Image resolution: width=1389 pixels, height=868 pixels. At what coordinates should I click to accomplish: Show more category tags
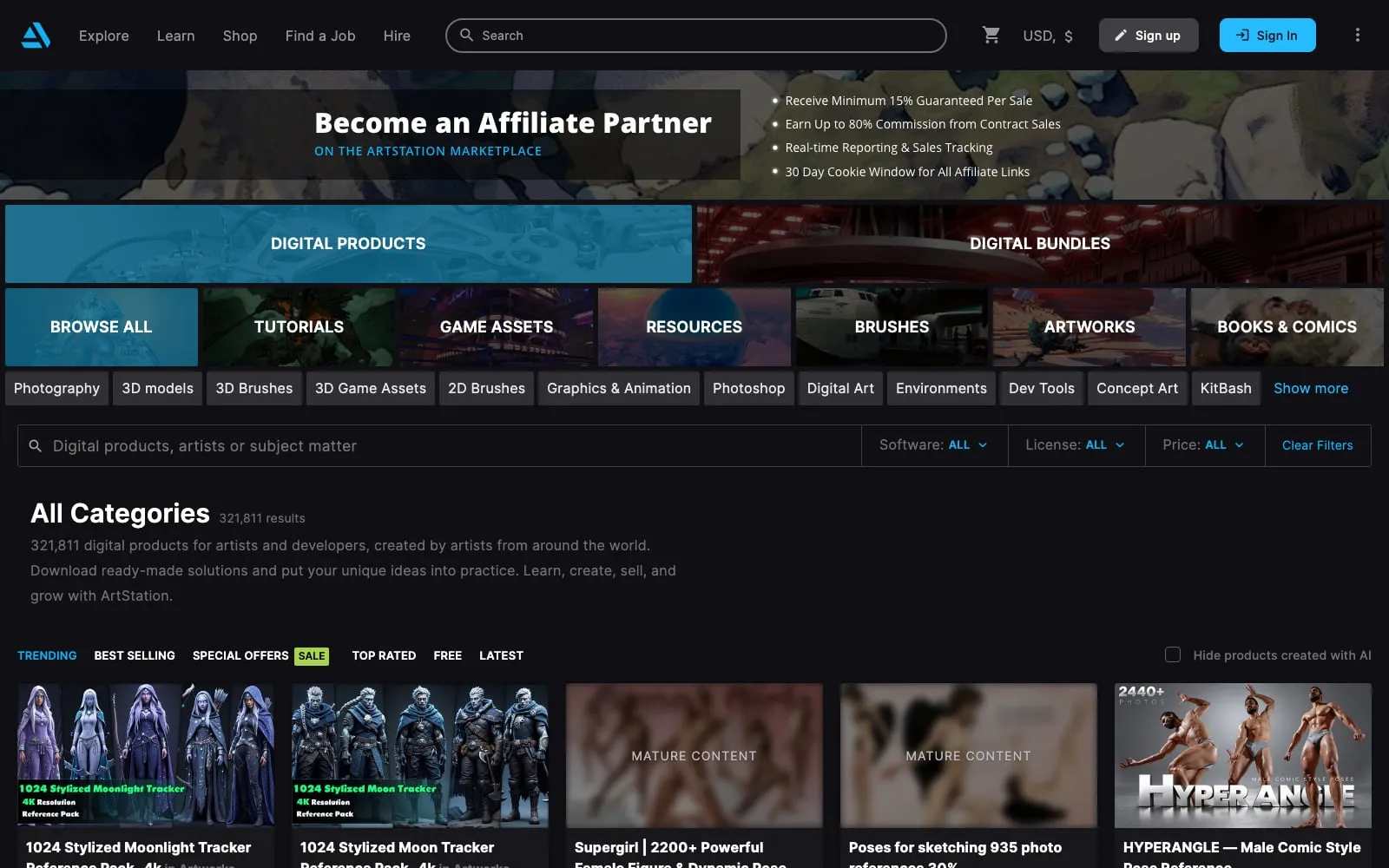coord(1311,388)
